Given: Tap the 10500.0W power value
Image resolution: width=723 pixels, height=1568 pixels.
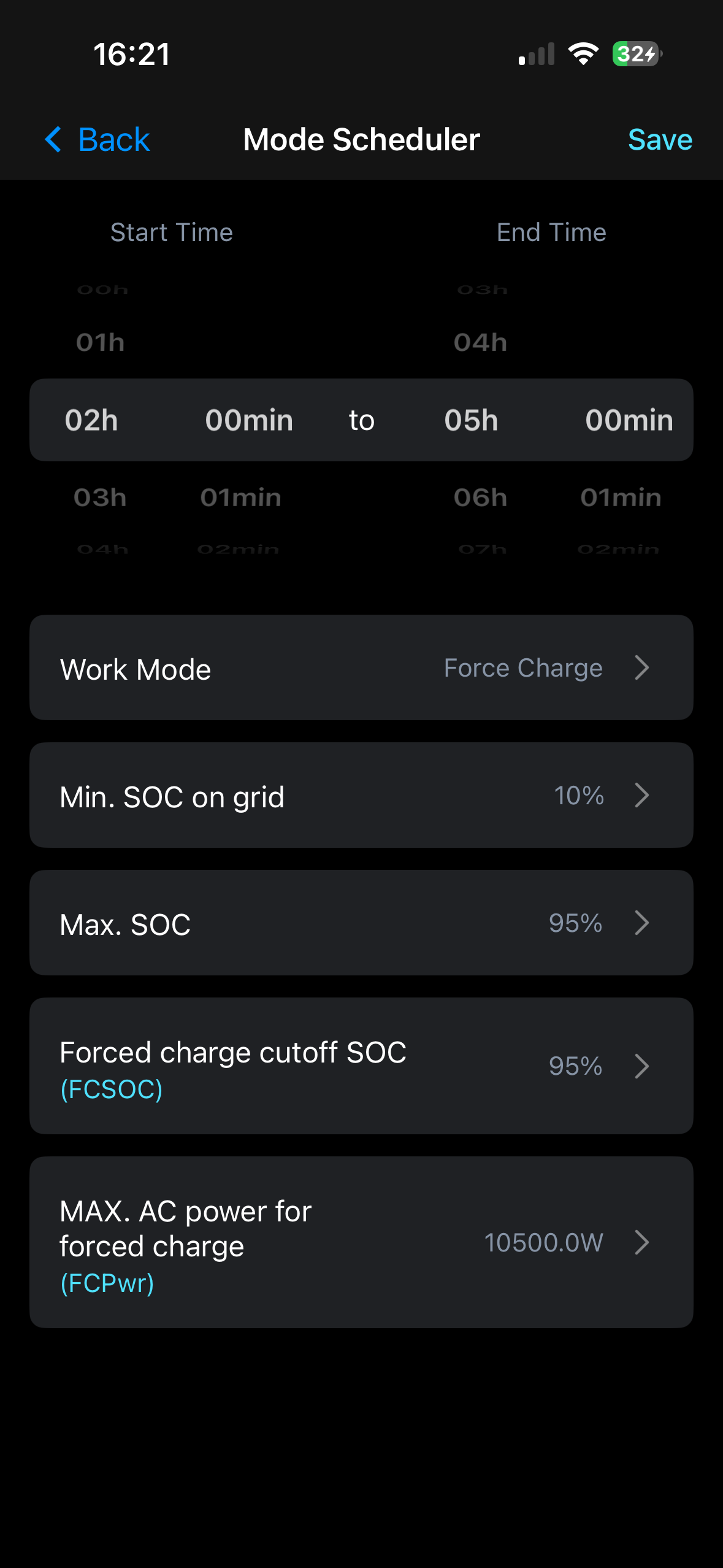Looking at the screenshot, I should pos(544,1242).
